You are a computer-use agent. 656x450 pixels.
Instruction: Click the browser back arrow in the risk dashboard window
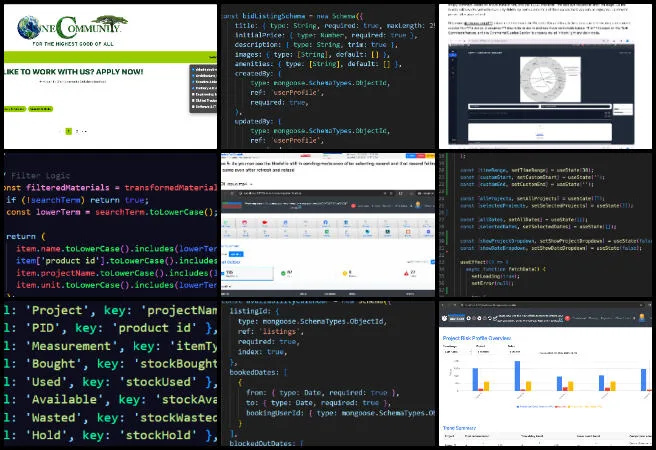point(443,305)
